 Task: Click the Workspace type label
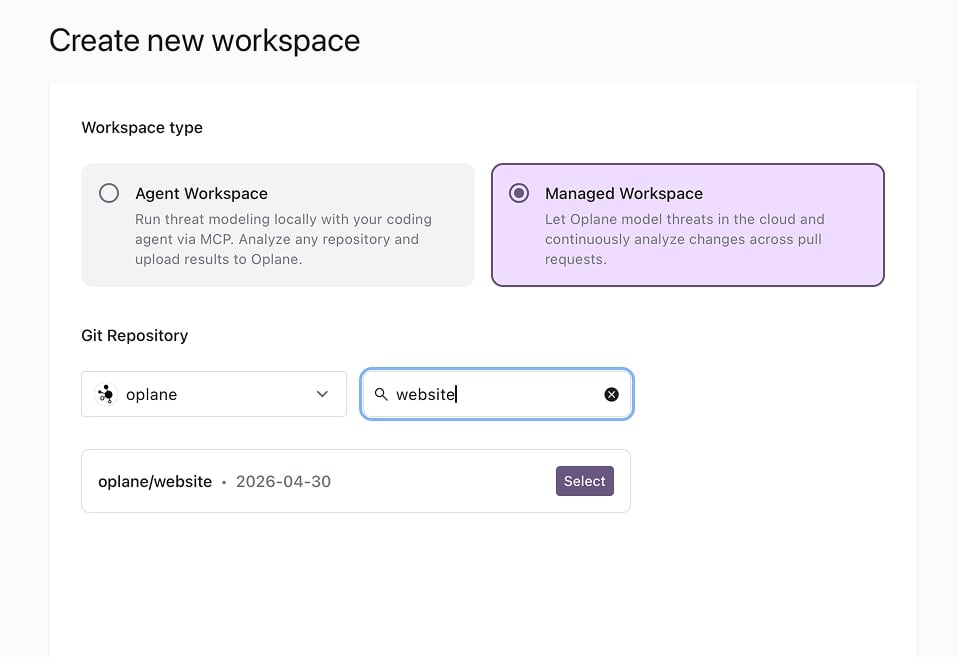(x=142, y=128)
